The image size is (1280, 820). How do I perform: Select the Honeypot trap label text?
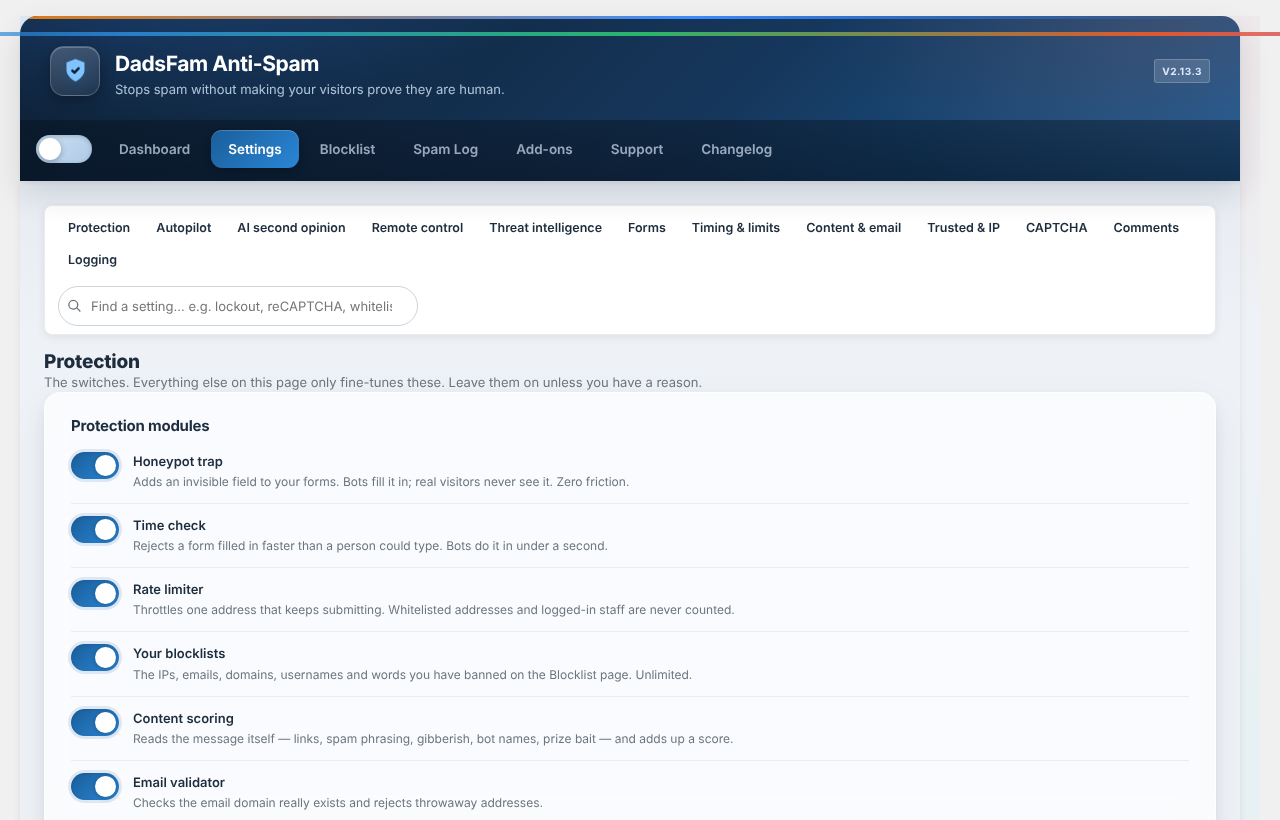pyautogui.click(x=178, y=462)
